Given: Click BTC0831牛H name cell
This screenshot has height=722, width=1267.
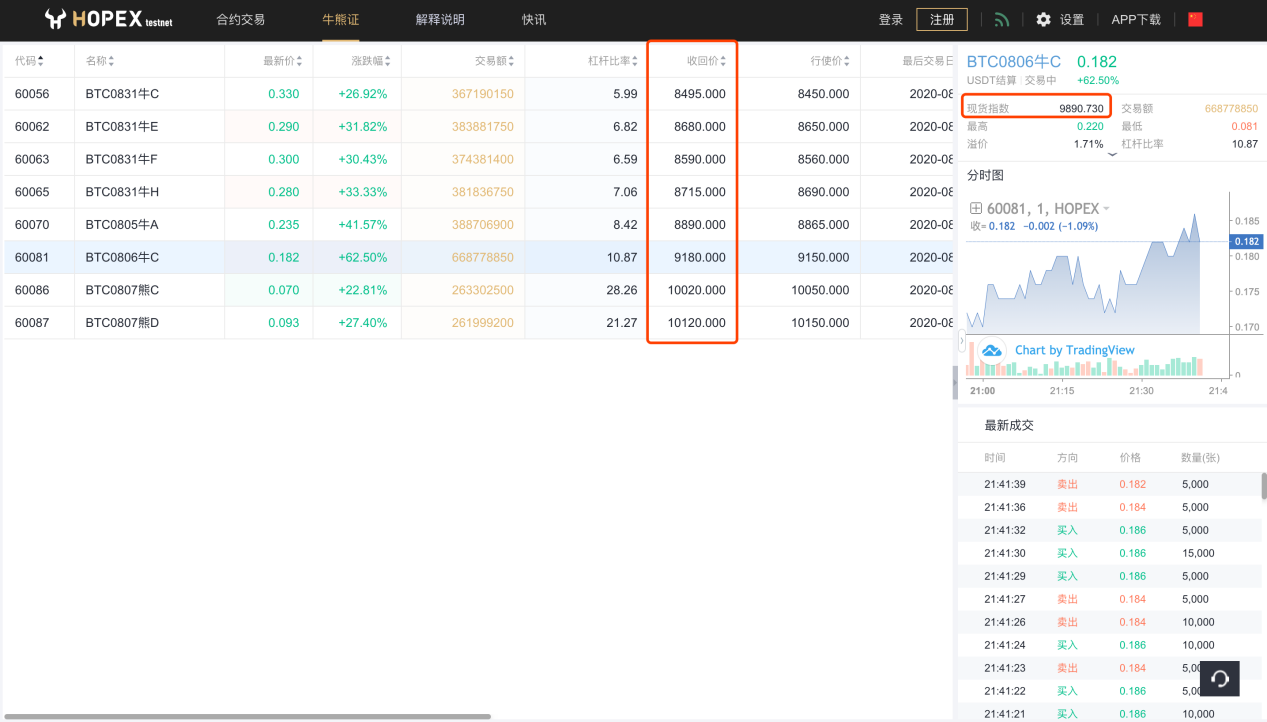Looking at the screenshot, I should pos(122,192).
